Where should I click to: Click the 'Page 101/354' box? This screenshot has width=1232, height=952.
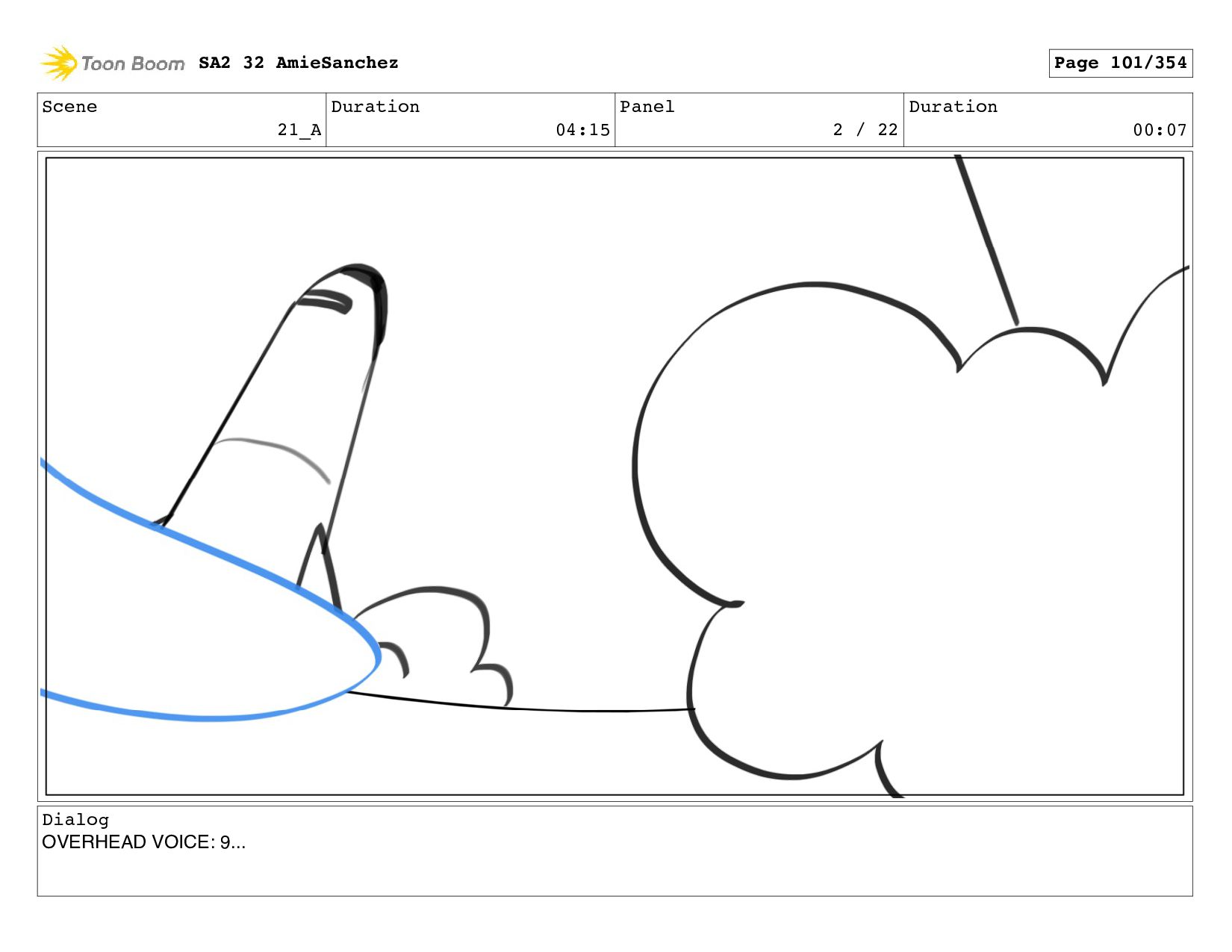[1120, 63]
